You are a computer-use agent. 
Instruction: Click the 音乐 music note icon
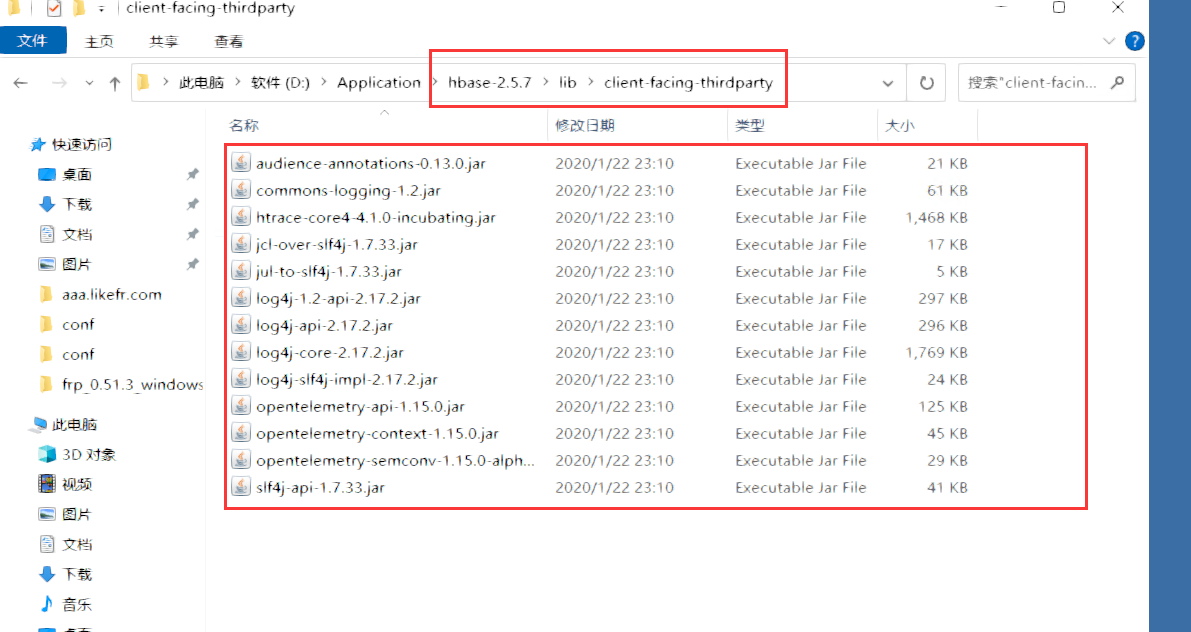[47, 604]
